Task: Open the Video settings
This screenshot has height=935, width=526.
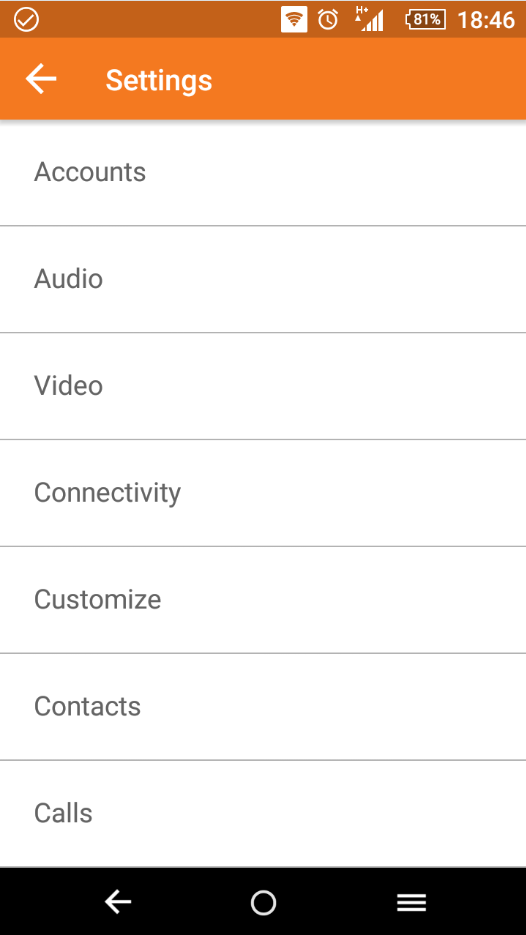Action: [263, 386]
